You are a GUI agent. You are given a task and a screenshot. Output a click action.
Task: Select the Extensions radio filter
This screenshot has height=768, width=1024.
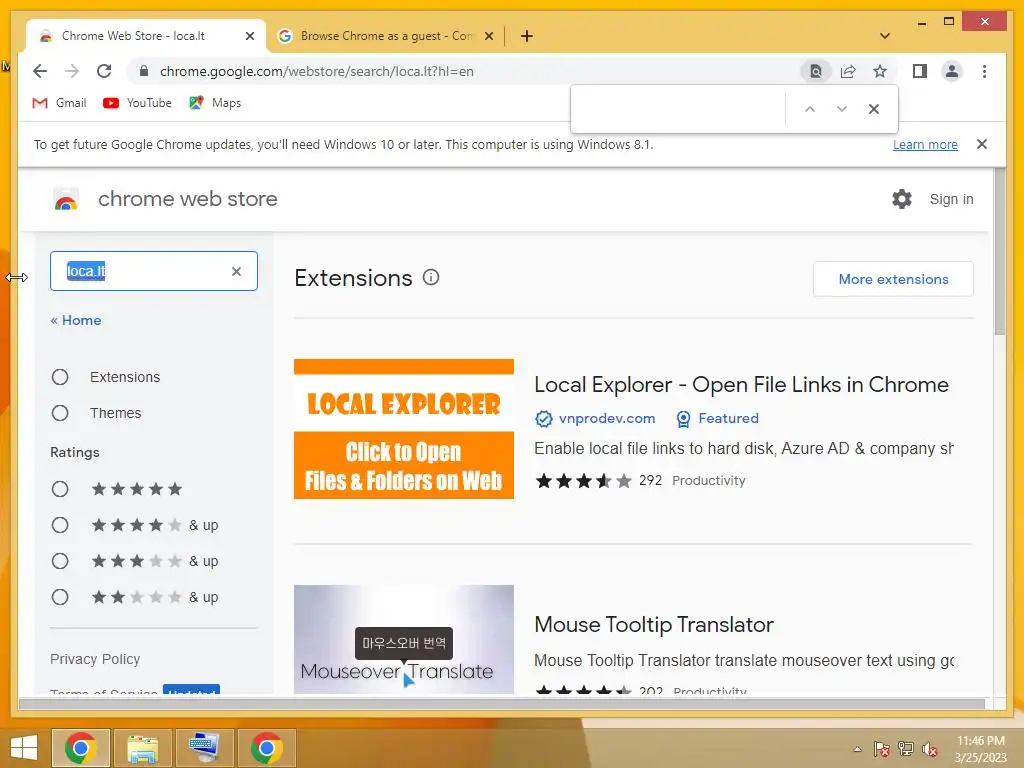coord(60,377)
